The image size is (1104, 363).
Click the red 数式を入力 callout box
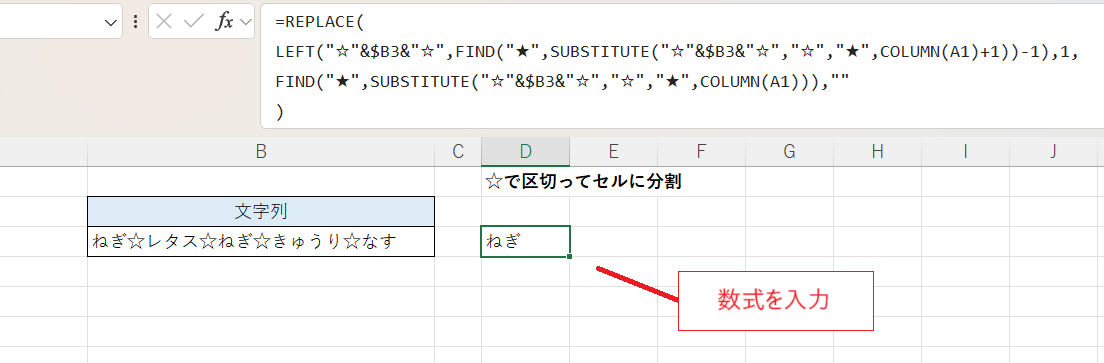[x=775, y=300]
